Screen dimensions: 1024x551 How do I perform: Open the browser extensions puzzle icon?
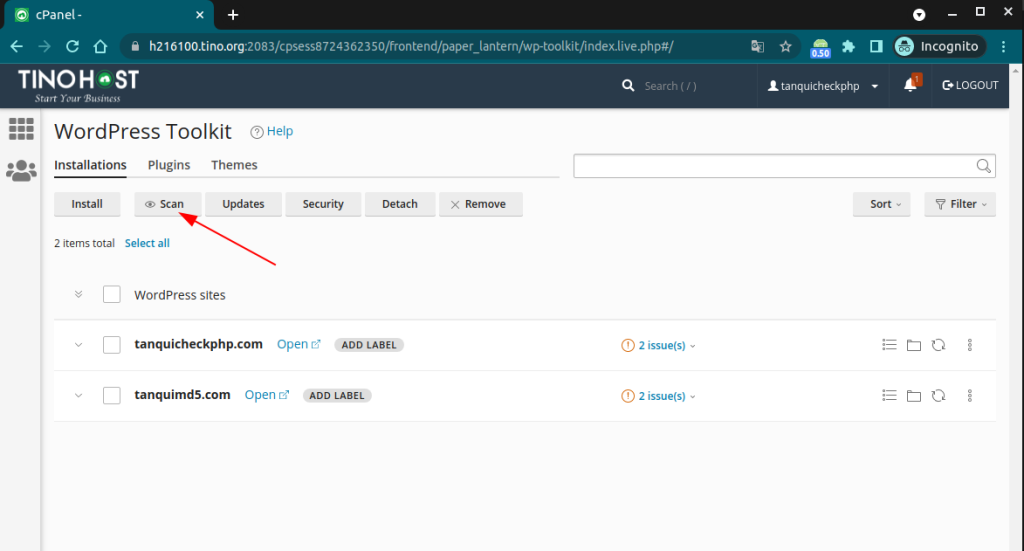click(848, 46)
